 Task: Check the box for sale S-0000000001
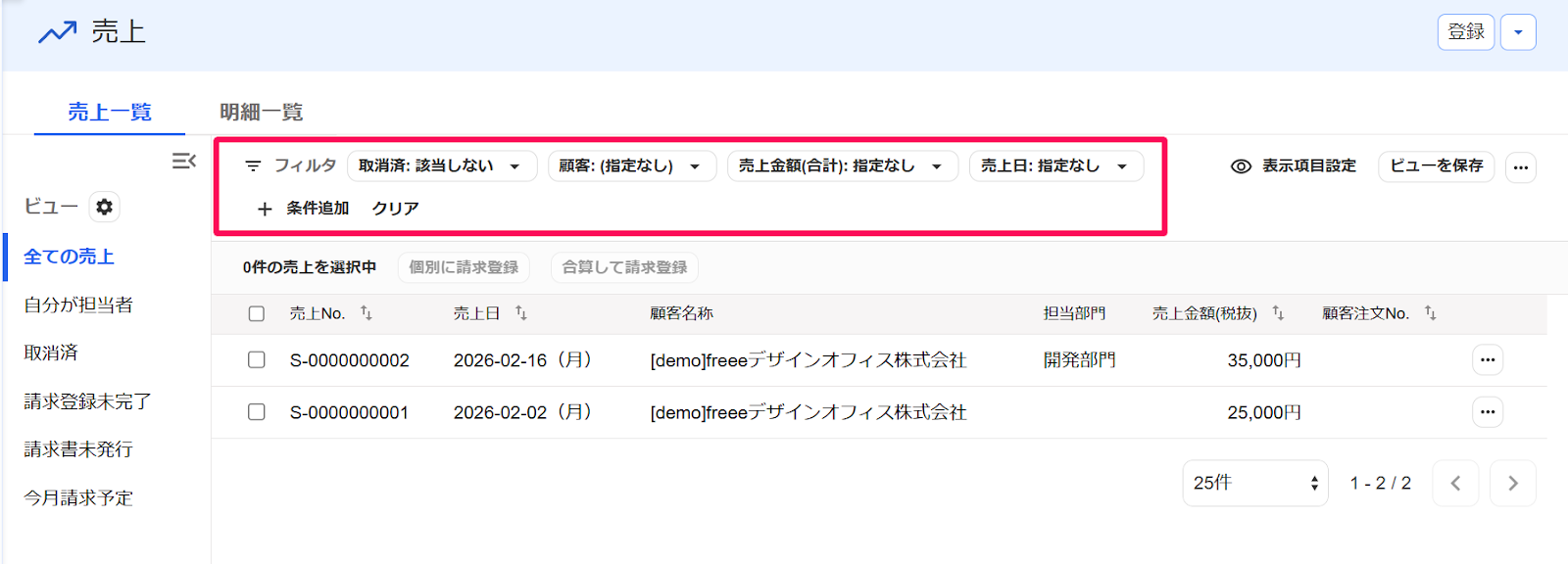click(x=257, y=412)
